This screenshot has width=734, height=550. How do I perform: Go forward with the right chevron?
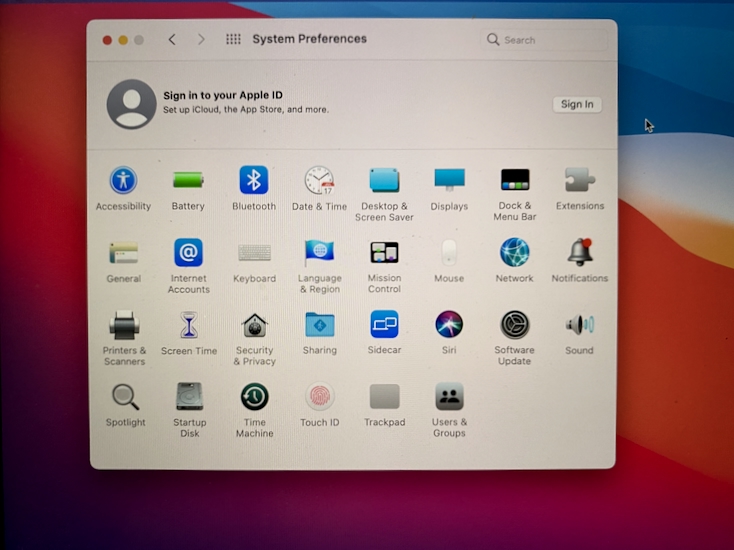(201, 39)
